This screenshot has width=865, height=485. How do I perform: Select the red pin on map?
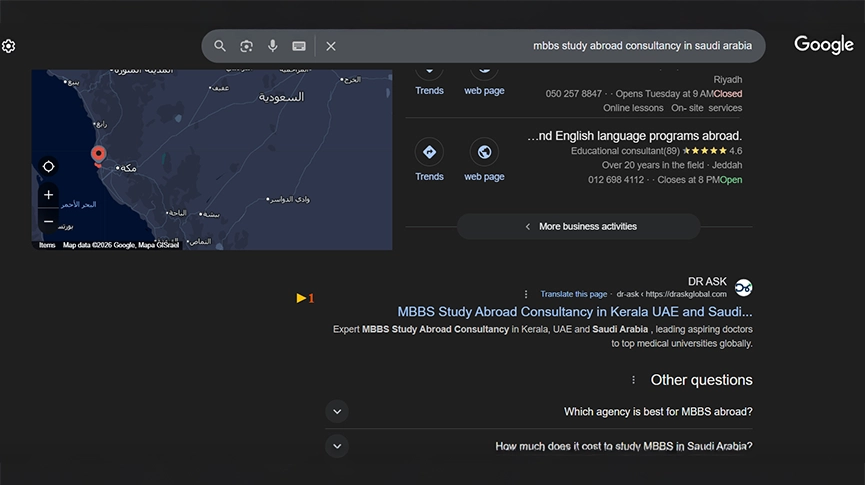(x=98, y=155)
